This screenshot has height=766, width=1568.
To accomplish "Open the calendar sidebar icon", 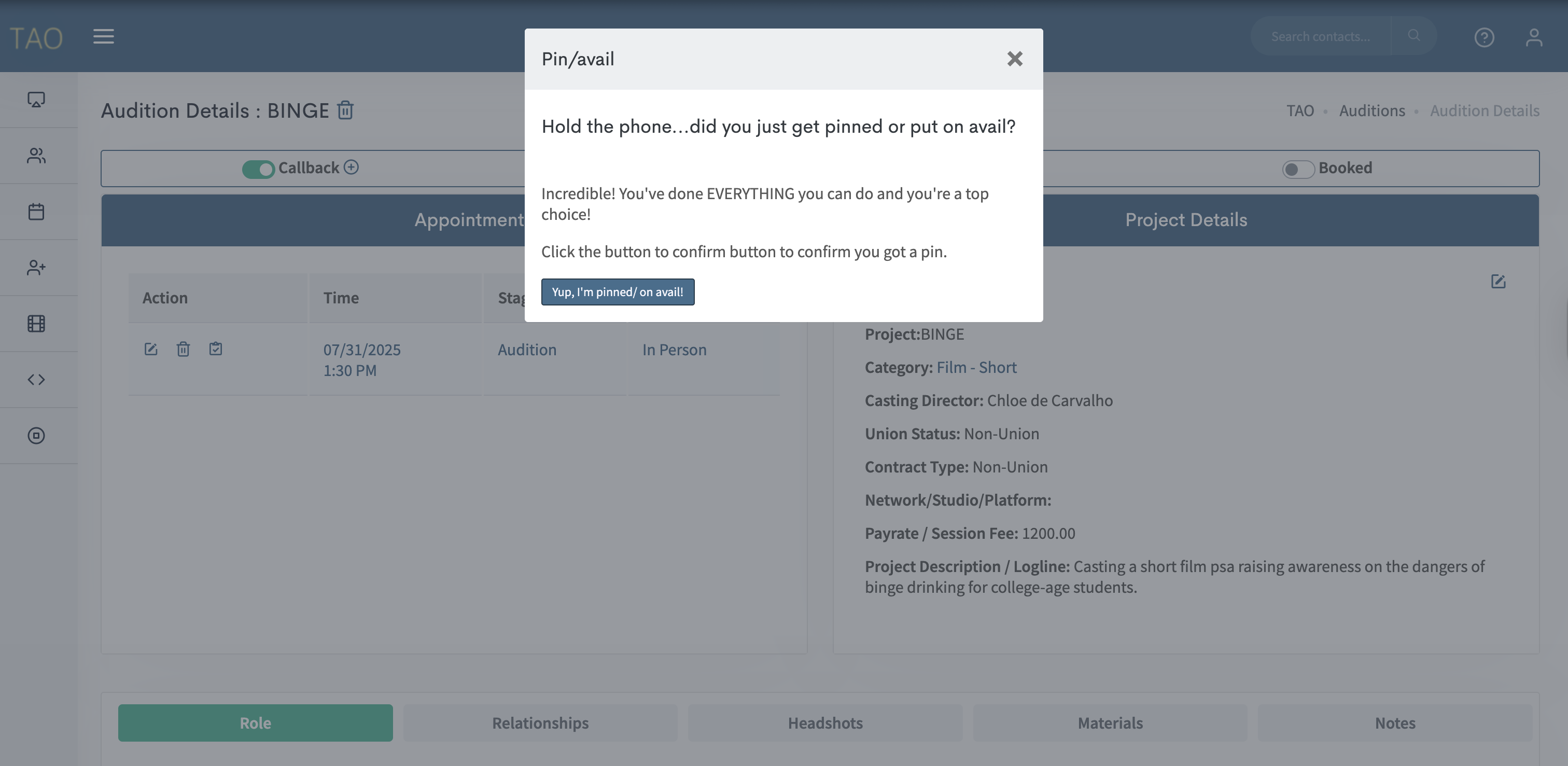I will [x=36, y=212].
